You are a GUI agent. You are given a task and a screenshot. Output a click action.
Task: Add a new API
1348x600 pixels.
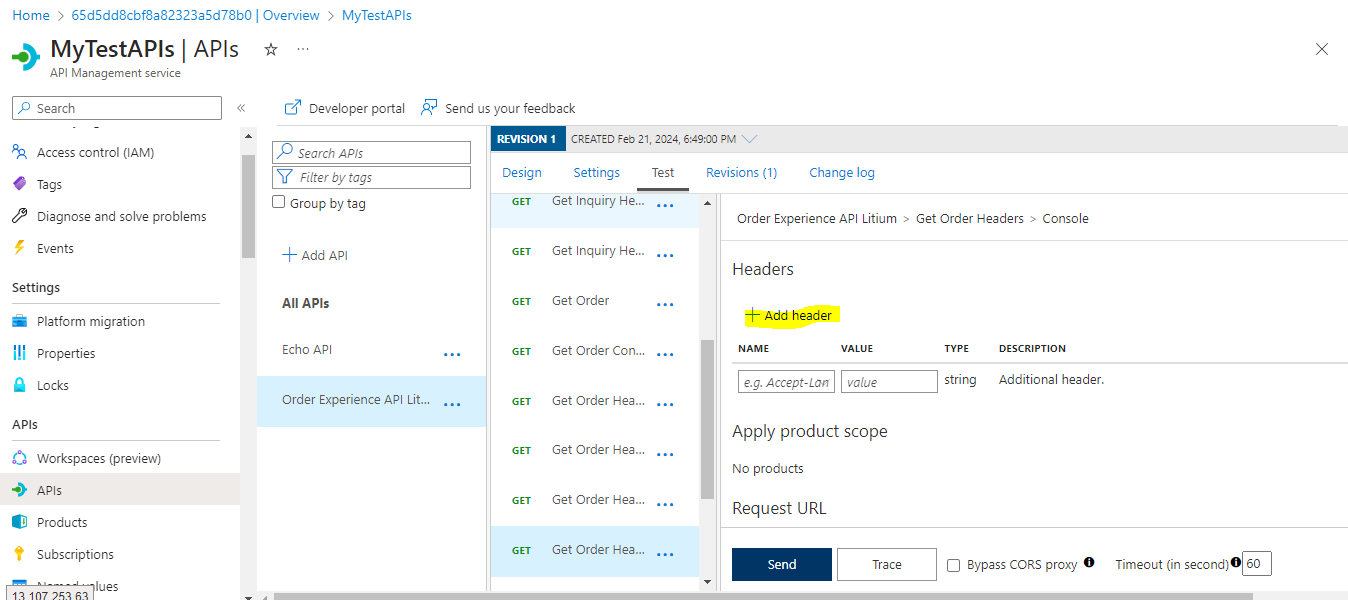315,255
